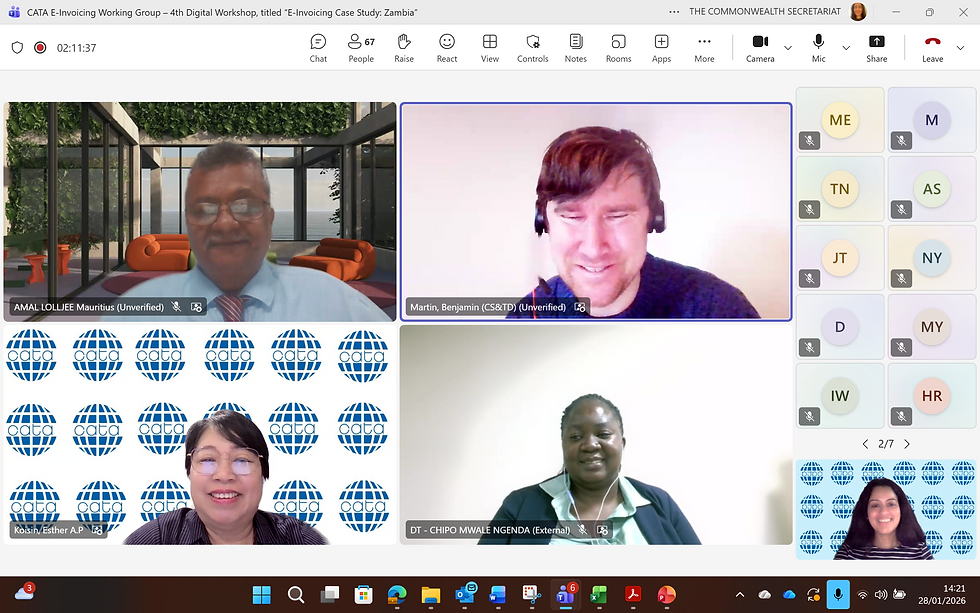Expand the Leave options arrow
This screenshot has height=613, width=980.
tap(961, 48)
